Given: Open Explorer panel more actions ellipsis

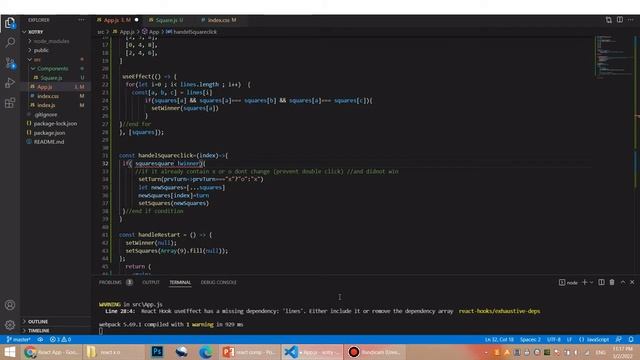Looking at the screenshot, I should click(x=82, y=20).
